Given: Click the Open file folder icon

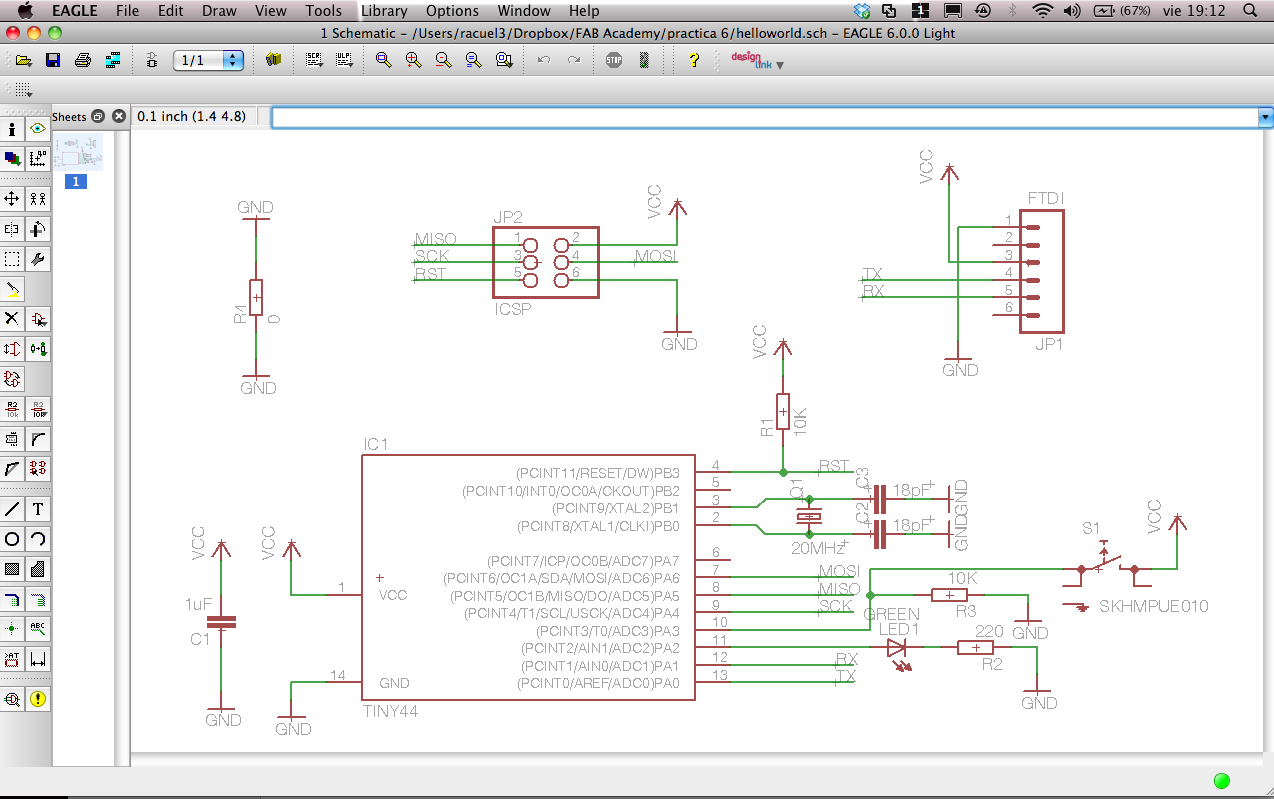Looking at the screenshot, I should [x=22, y=60].
